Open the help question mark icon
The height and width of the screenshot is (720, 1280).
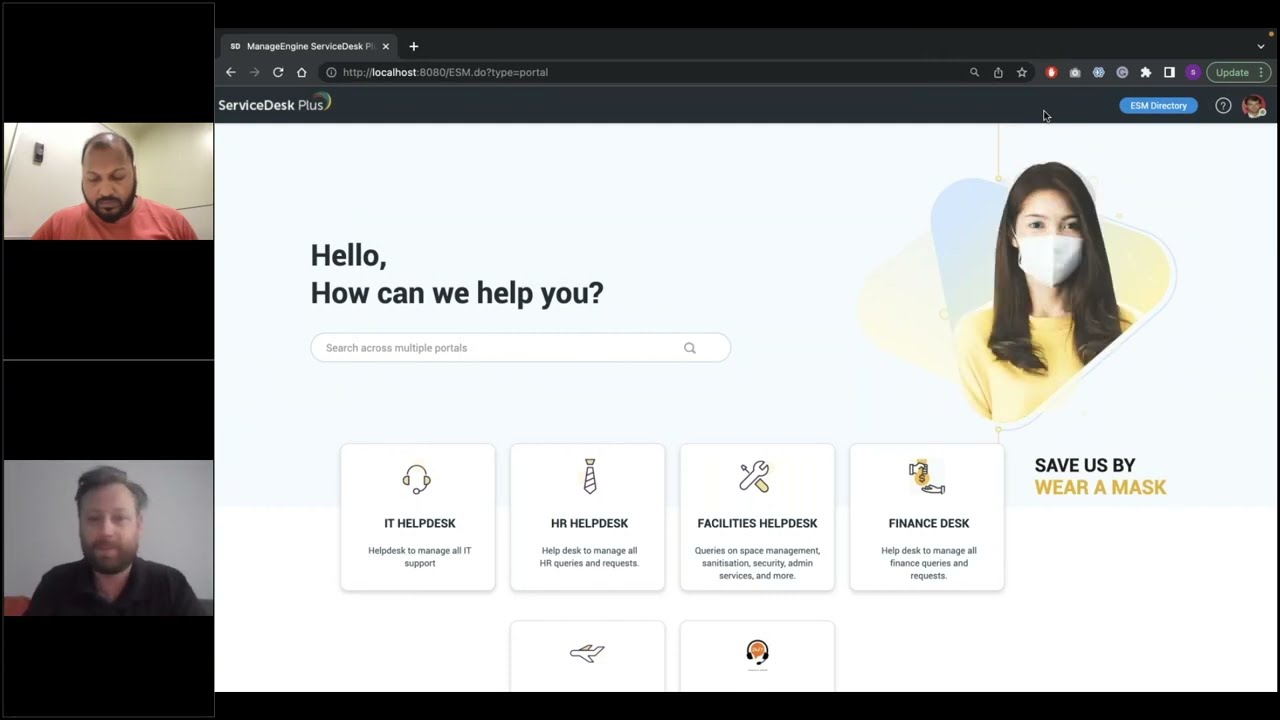(x=1223, y=105)
